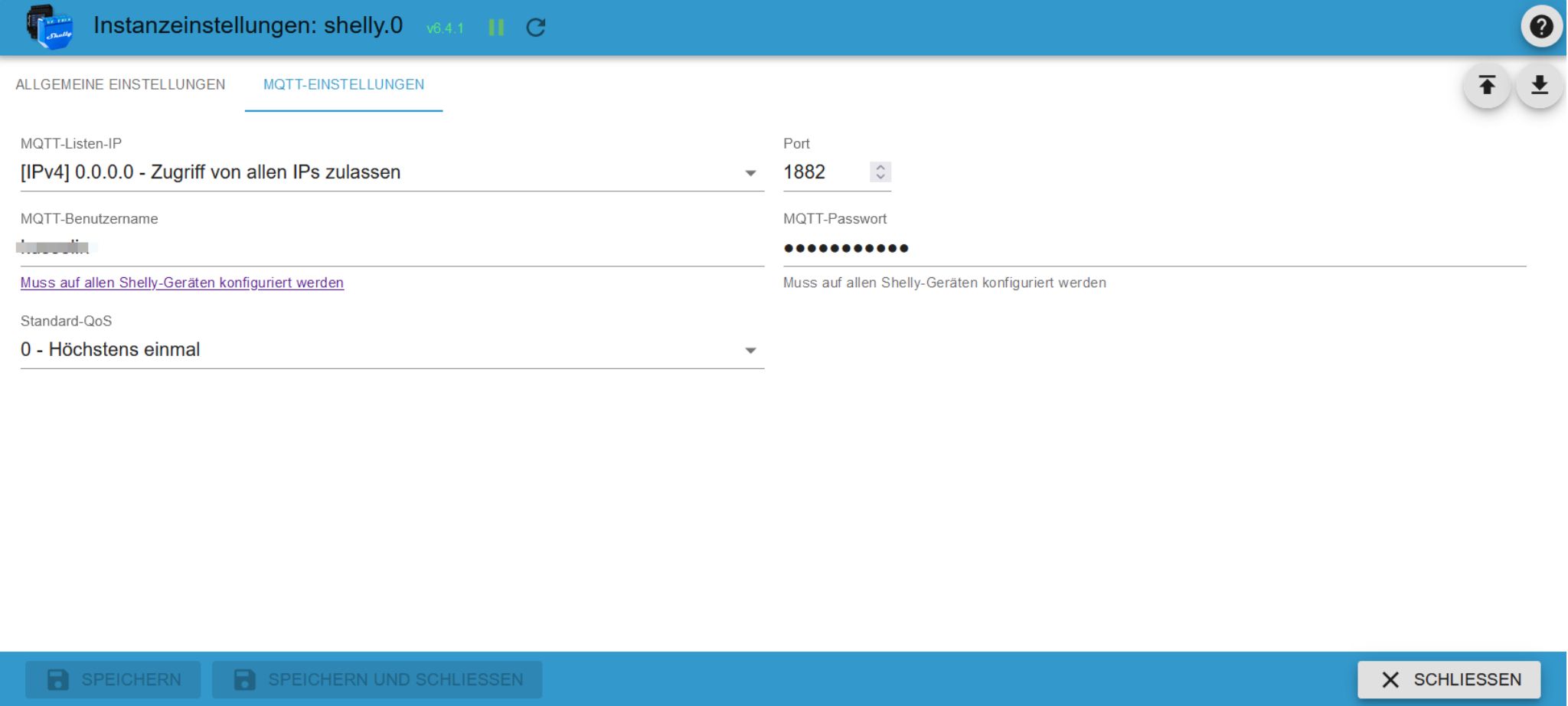
Task: Adjust the Port value with stepper arrows
Action: click(880, 172)
